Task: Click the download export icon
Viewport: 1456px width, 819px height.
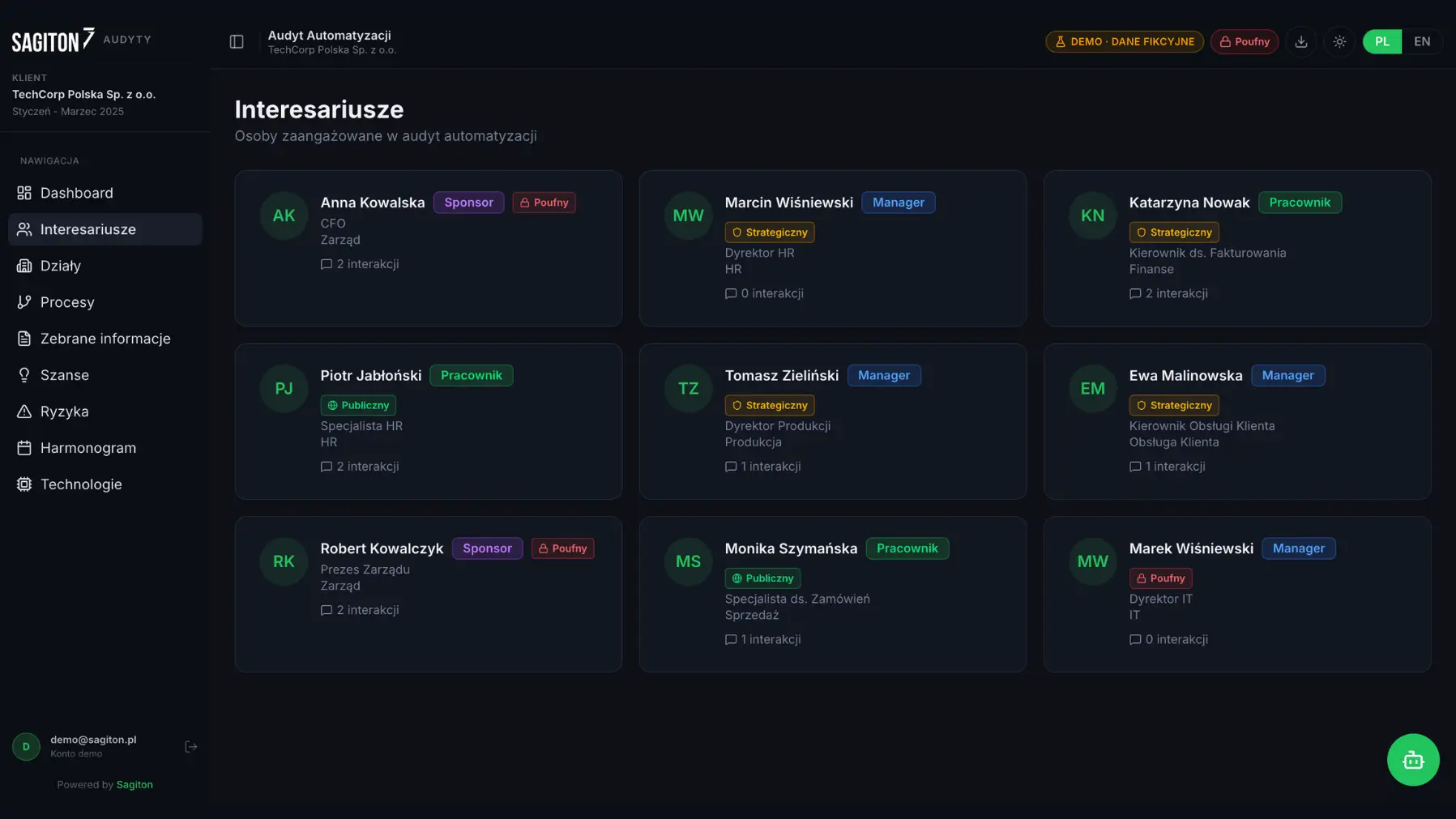Action: pyautogui.click(x=1301, y=41)
